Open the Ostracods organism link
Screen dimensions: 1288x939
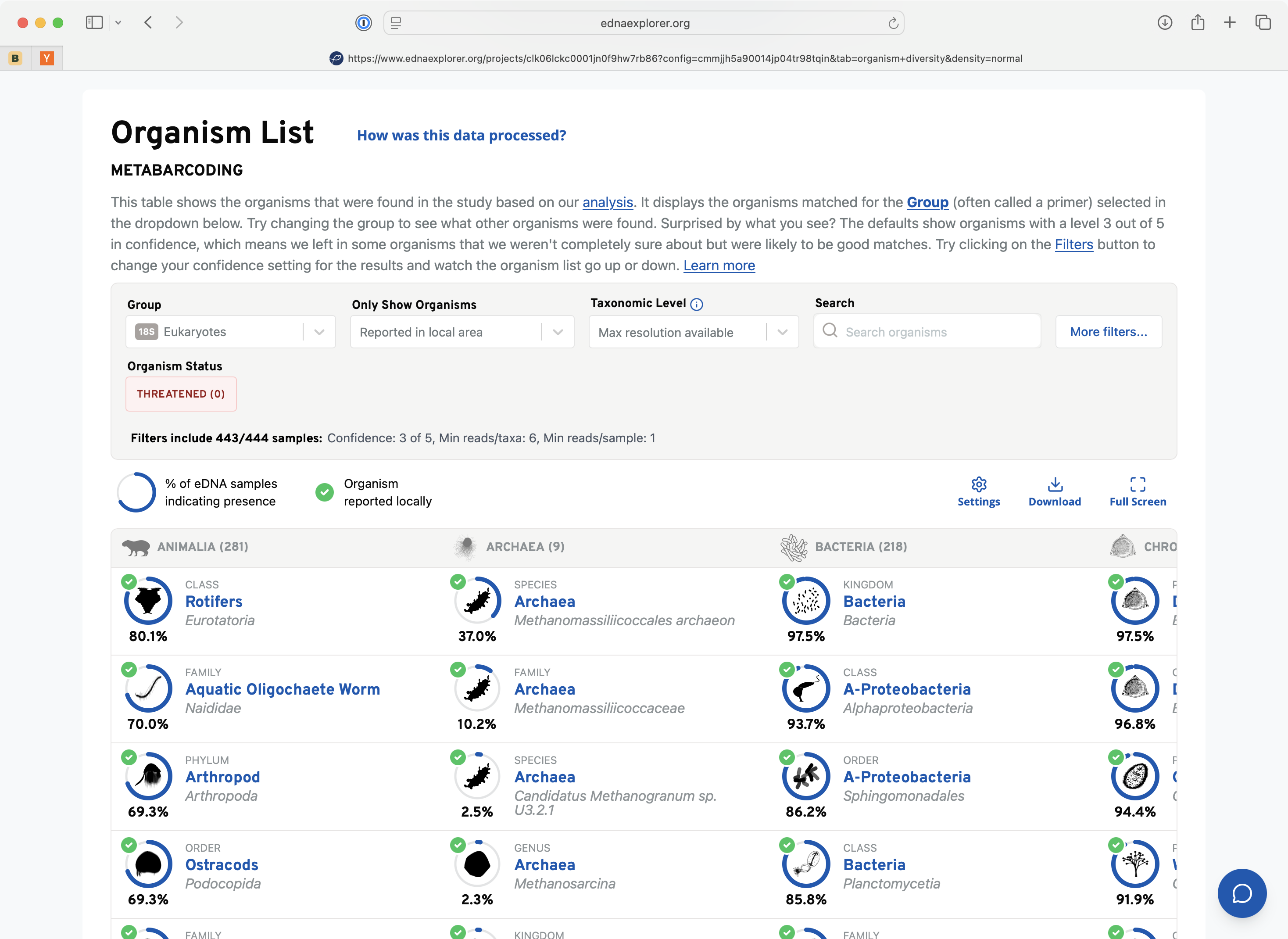(x=222, y=864)
